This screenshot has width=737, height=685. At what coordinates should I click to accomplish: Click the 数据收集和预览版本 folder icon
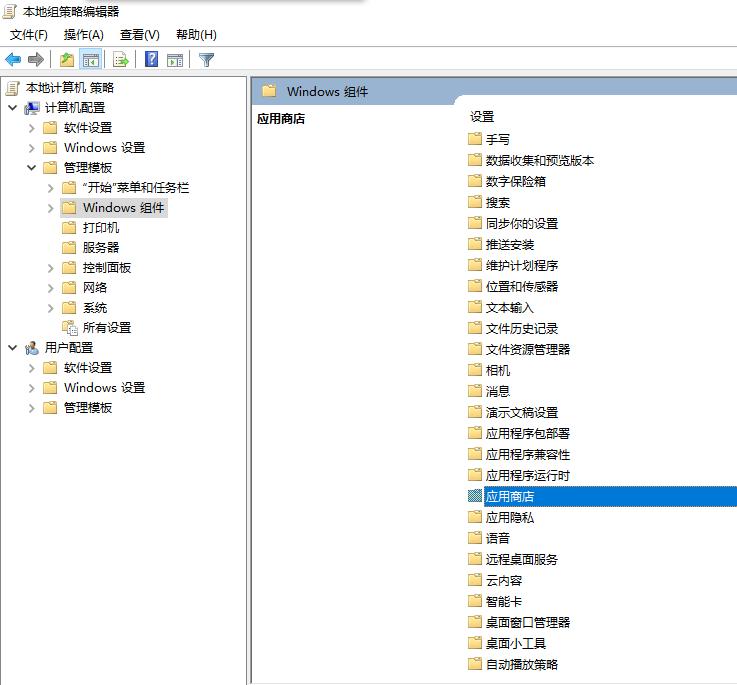475,160
